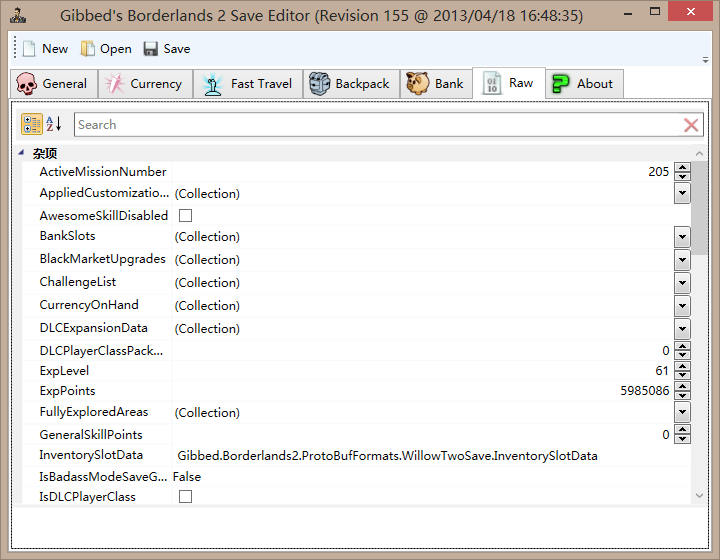720x560 pixels.
Task: Open BlackMarketUpgrades collection dropdown
Action: [x=682, y=260]
